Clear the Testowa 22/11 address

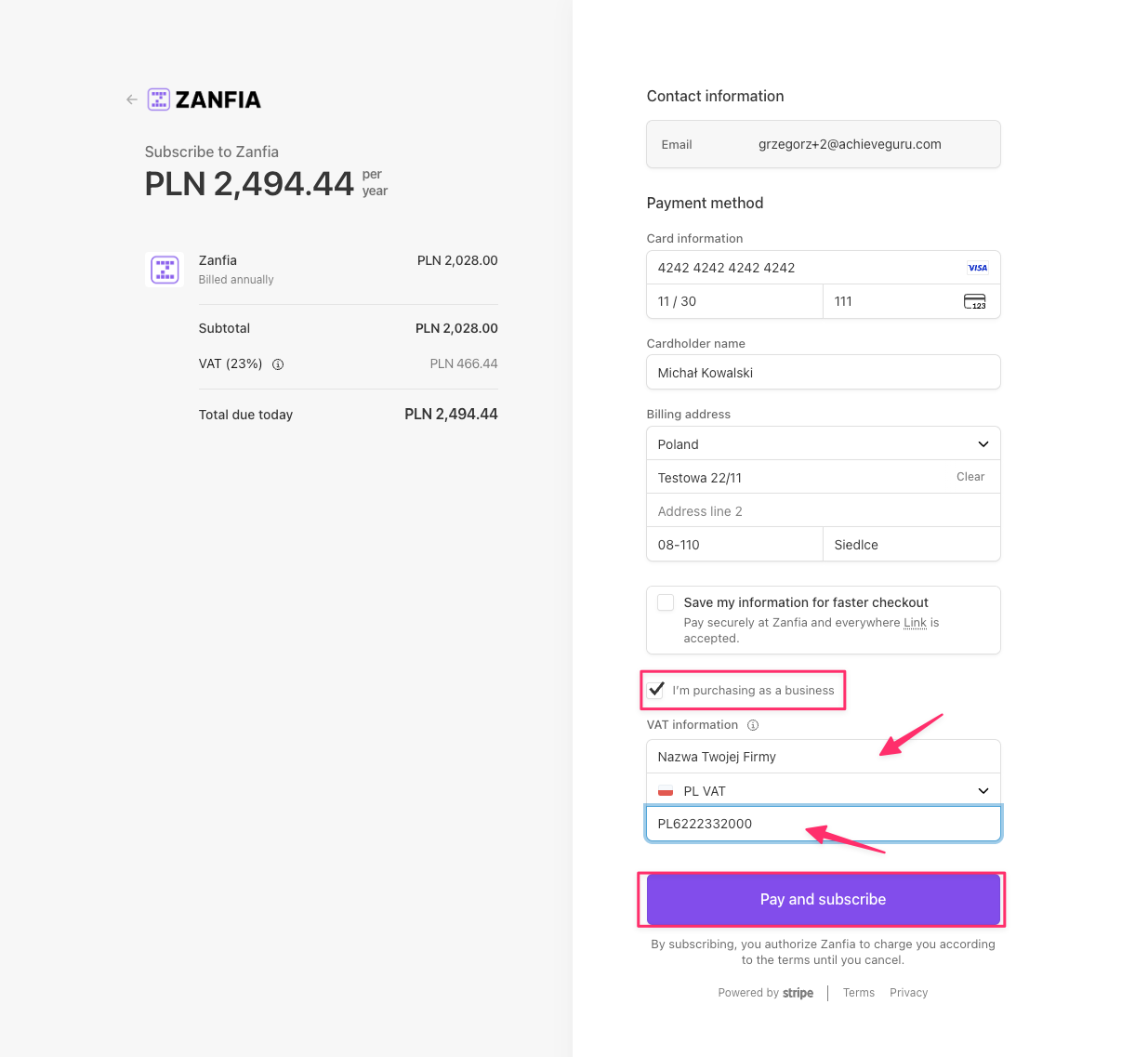click(x=970, y=477)
